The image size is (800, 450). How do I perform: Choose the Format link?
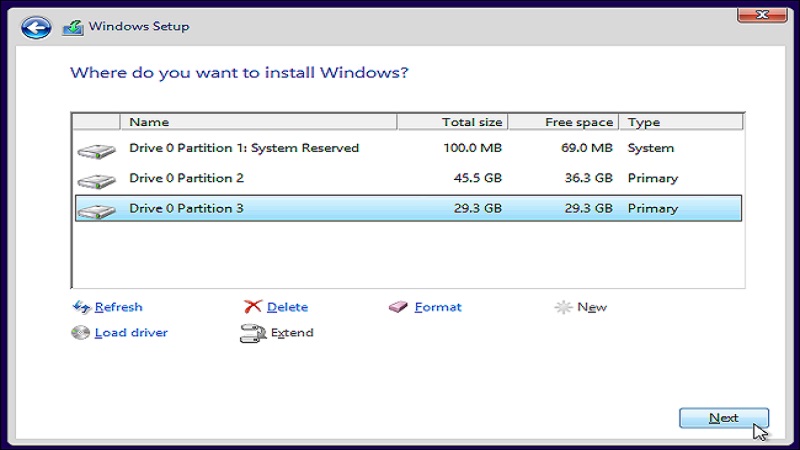[438, 307]
